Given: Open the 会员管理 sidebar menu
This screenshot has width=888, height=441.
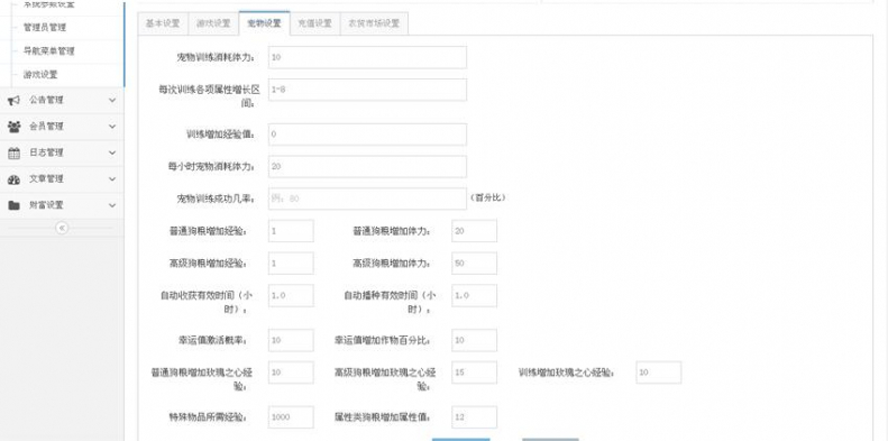Looking at the screenshot, I should click(62, 127).
